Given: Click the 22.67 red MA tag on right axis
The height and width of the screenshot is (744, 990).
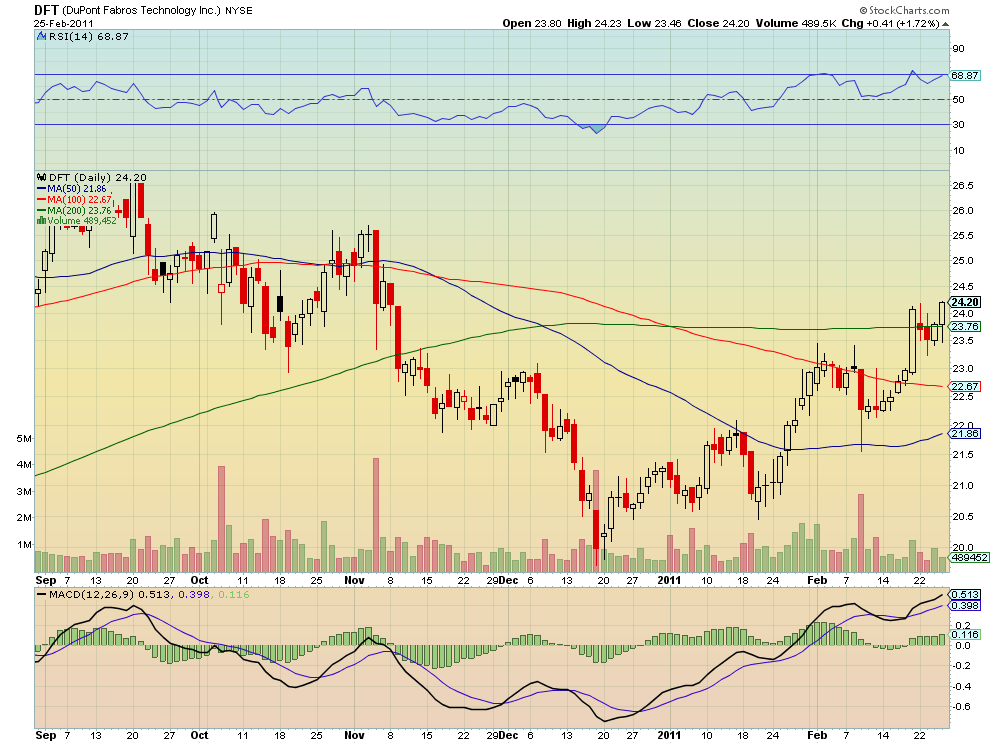Looking at the screenshot, I should pos(965,387).
